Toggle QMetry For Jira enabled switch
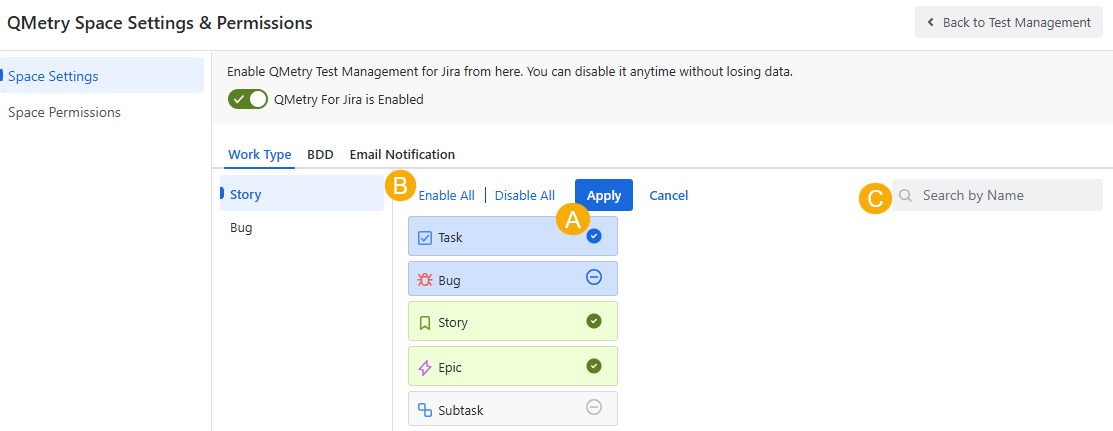Image resolution: width=1113 pixels, height=431 pixels. [248, 99]
